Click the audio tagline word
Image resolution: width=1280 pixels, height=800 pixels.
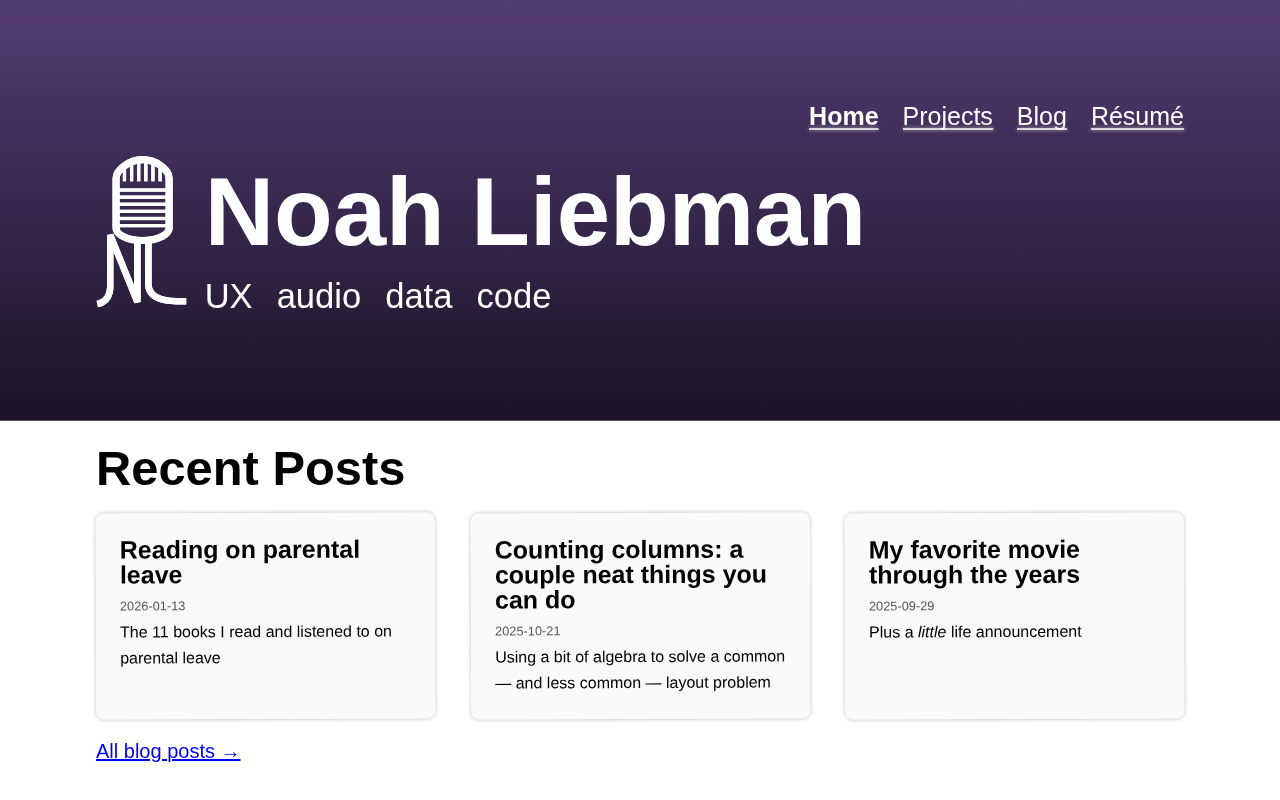[x=319, y=296]
